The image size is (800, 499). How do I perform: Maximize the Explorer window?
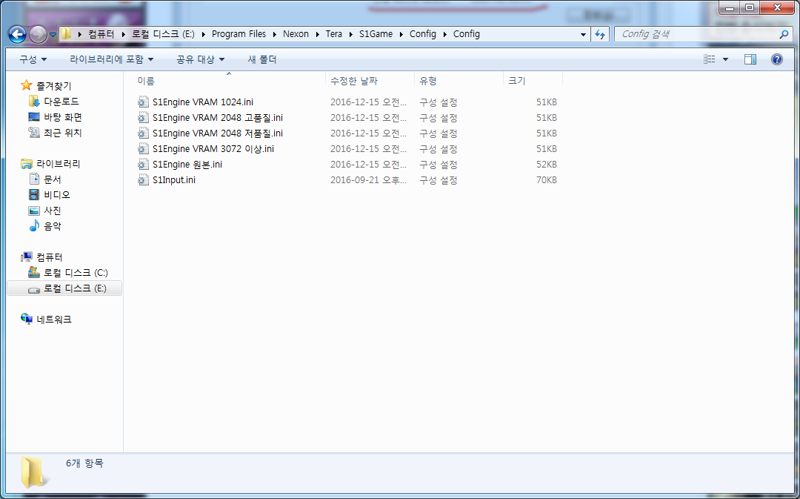pyautogui.click(x=749, y=7)
